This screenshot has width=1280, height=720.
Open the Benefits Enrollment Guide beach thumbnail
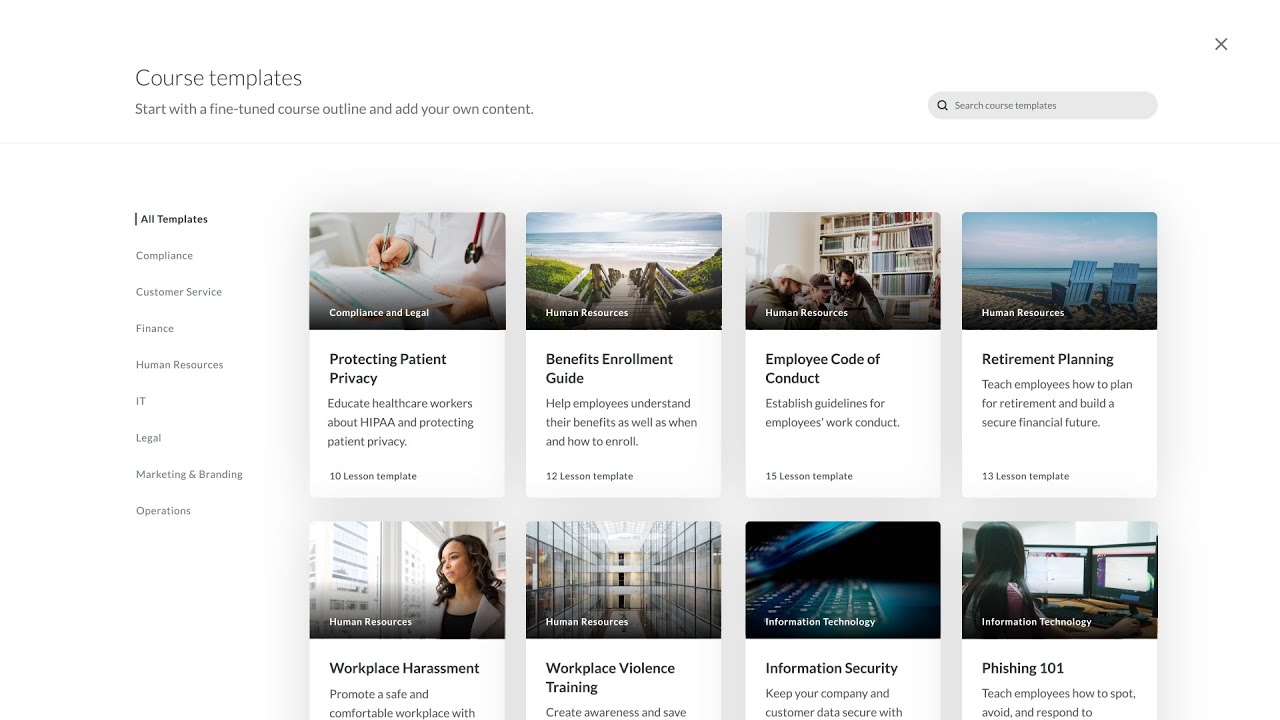tap(624, 271)
